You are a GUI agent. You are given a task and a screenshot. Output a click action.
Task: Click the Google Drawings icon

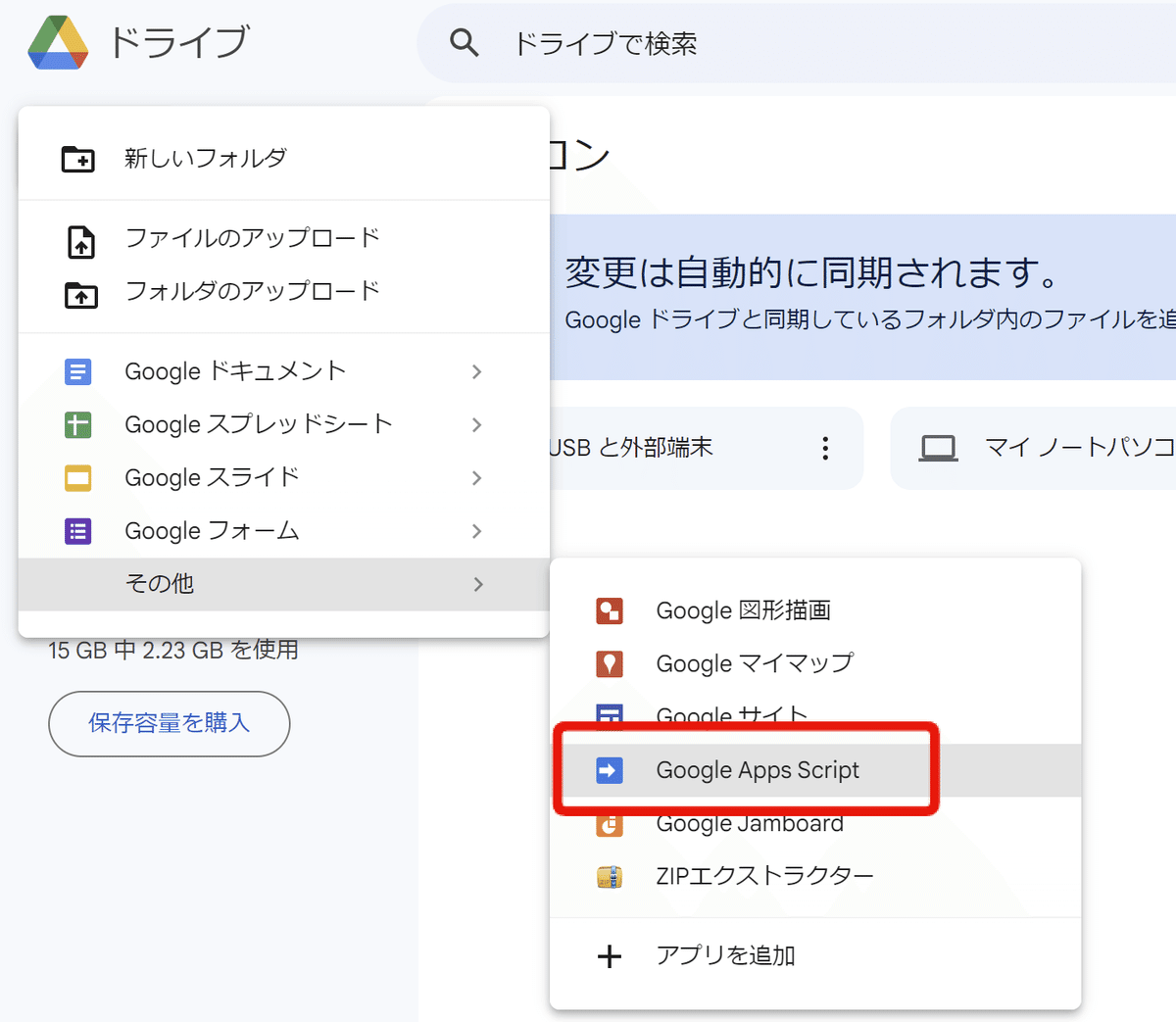610,611
